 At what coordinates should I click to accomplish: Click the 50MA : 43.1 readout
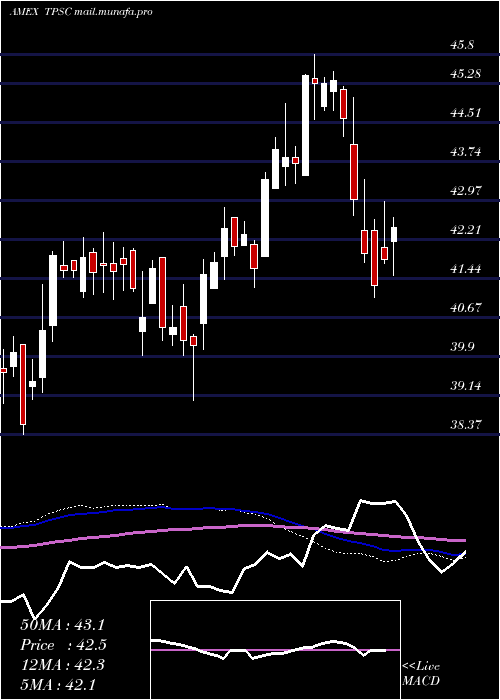pyautogui.click(x=63, y=625)
